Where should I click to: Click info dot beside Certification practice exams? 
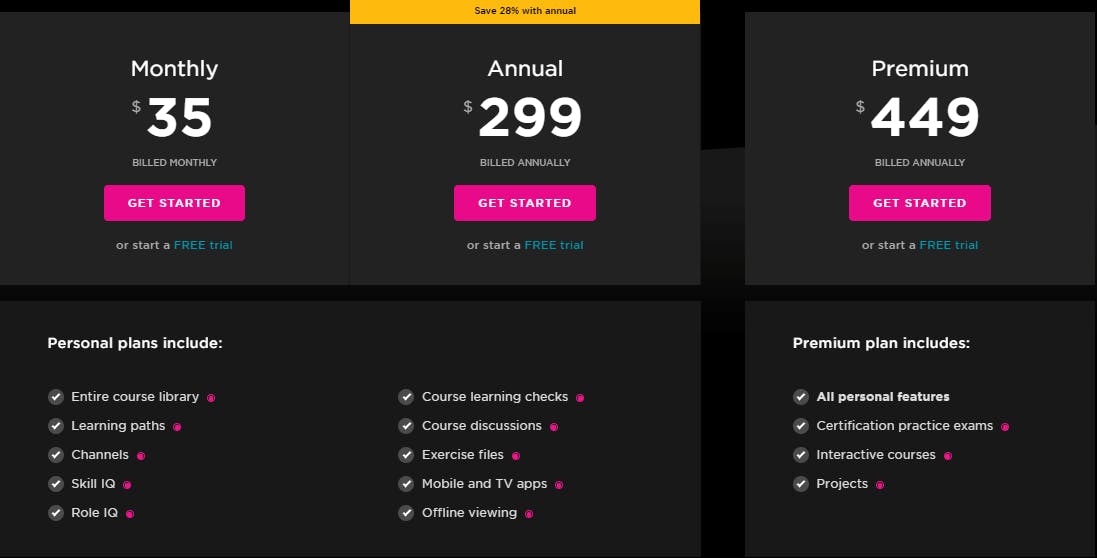coord(1005,427)
